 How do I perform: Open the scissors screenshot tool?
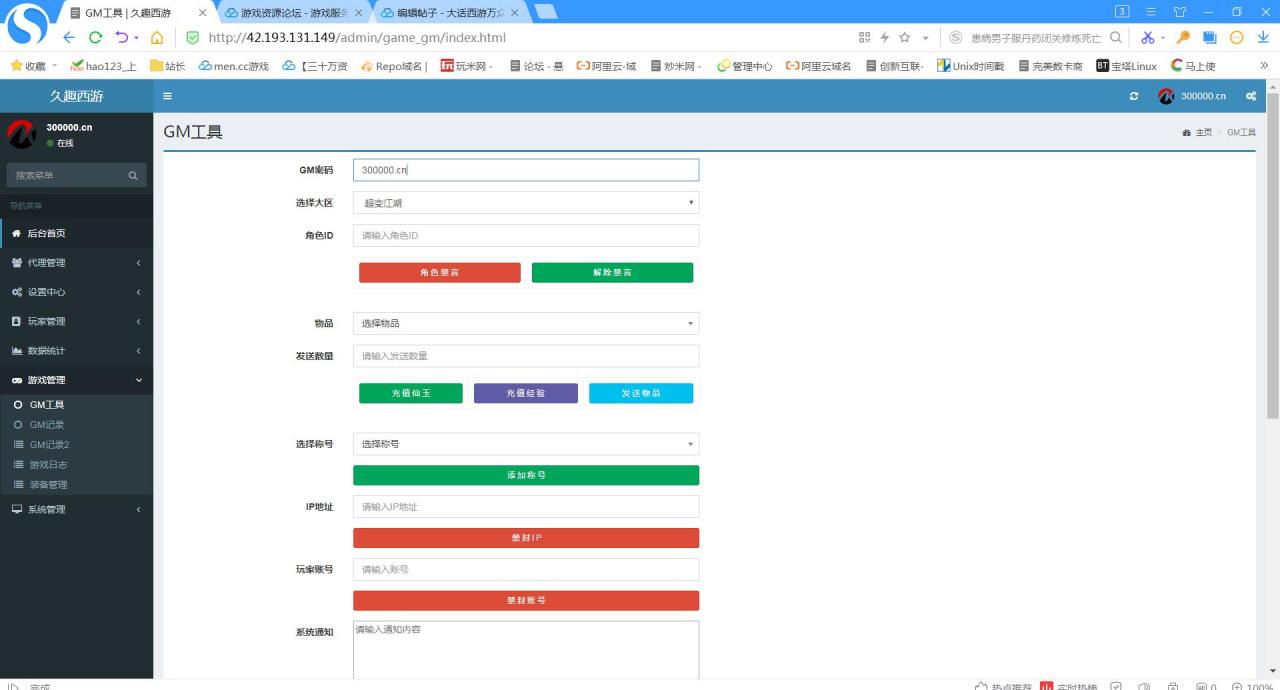point(1147,37)
